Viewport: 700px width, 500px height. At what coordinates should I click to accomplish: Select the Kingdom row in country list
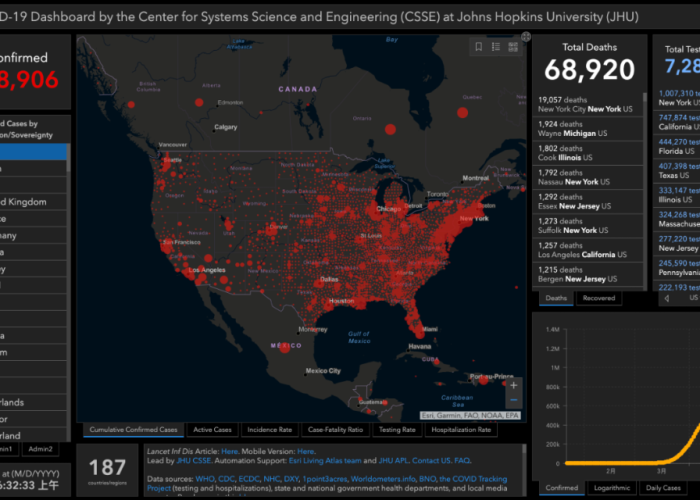(33, 202)
